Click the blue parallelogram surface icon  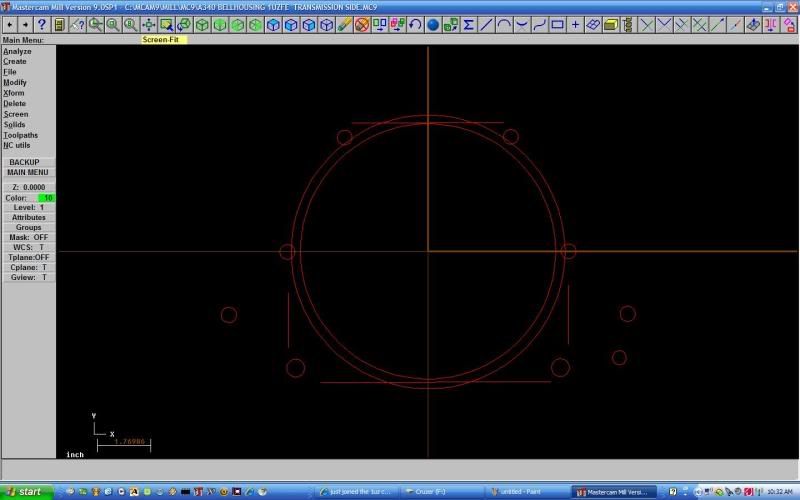tap(593, 24)
